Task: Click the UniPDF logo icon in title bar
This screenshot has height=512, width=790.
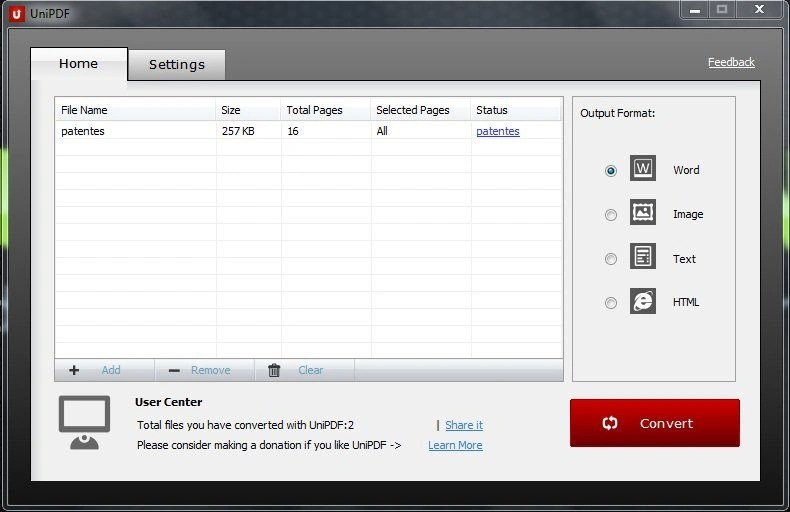Action: point(17,14)
